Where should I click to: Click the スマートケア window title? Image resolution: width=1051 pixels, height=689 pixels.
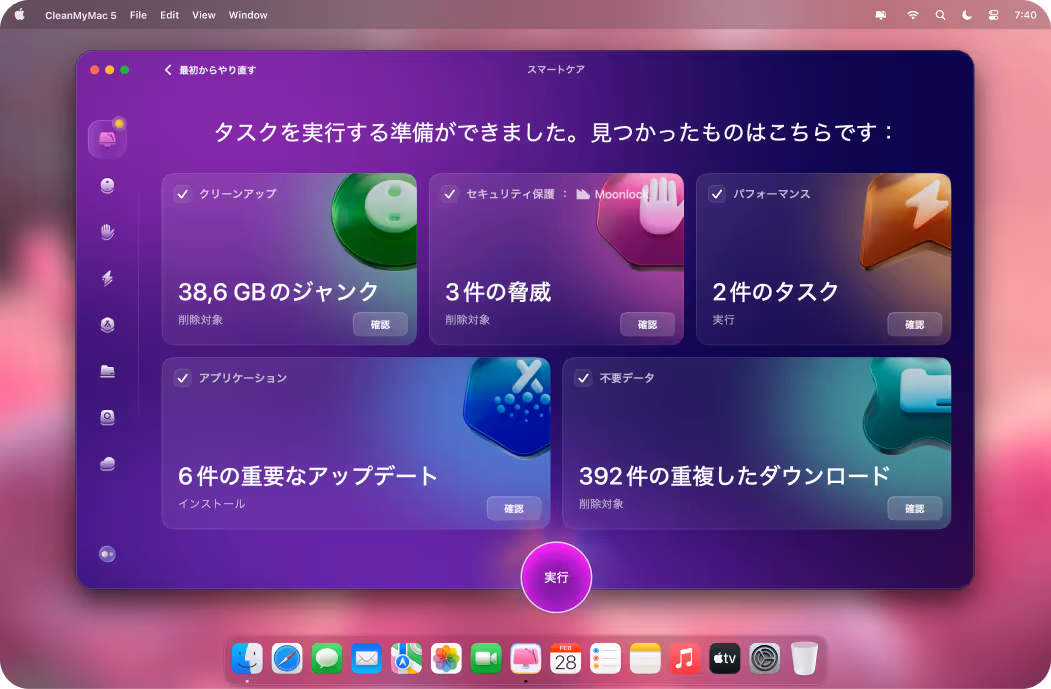click(x=556, y=69)
